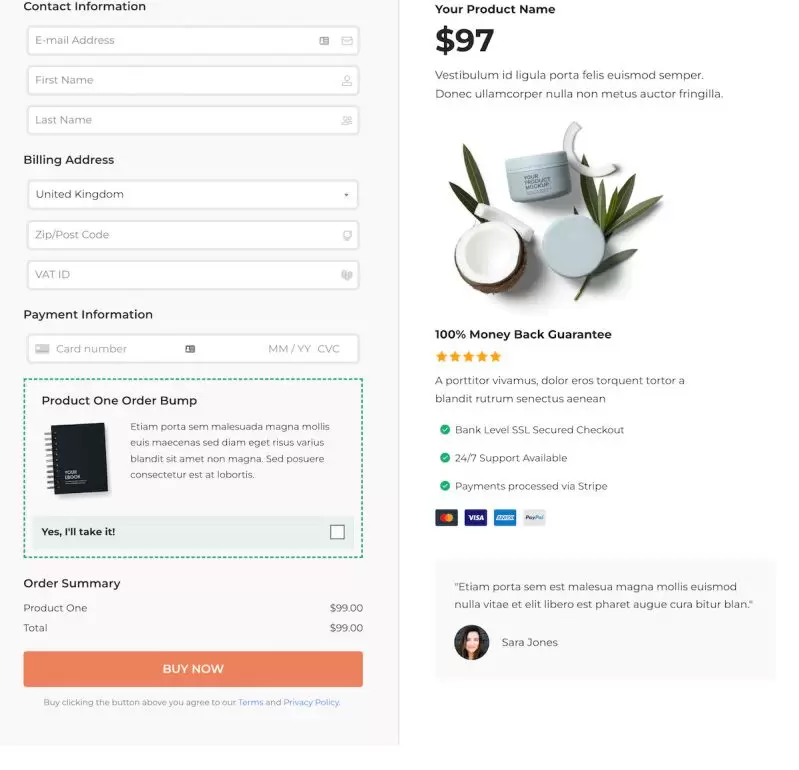This screenshot has height=770, width=799.
Task: Click the five-star rating
Action: pyautogui.click(x=468, y=357)
